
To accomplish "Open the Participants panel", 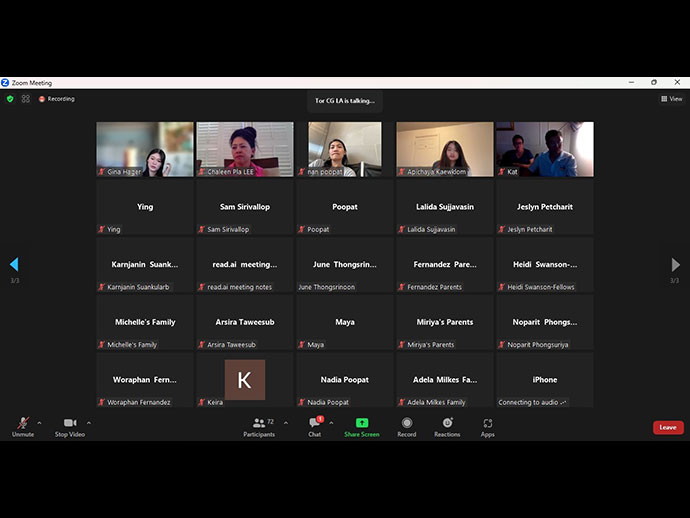I will tap(259, 424).
